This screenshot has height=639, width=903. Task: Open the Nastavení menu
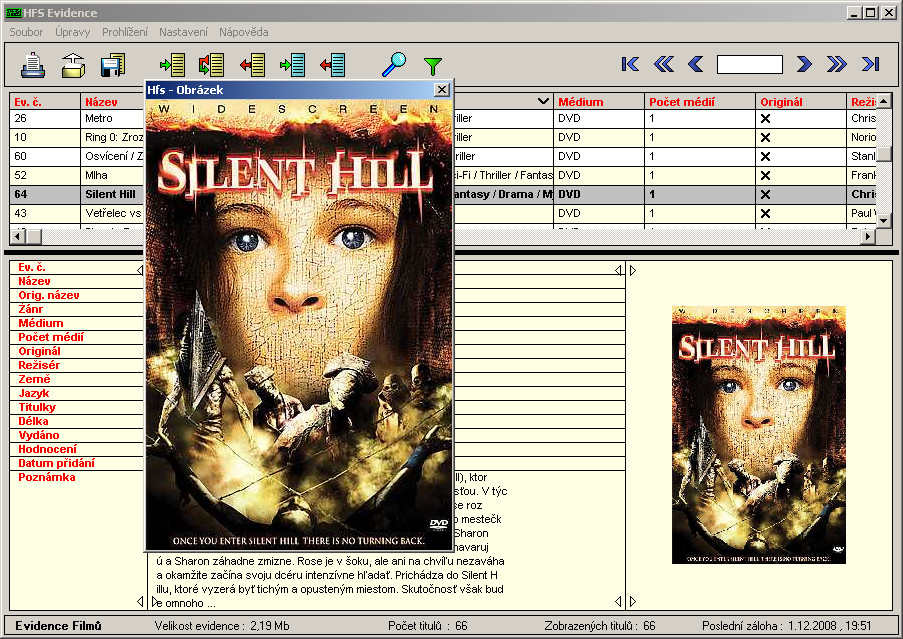coord(183,32)
